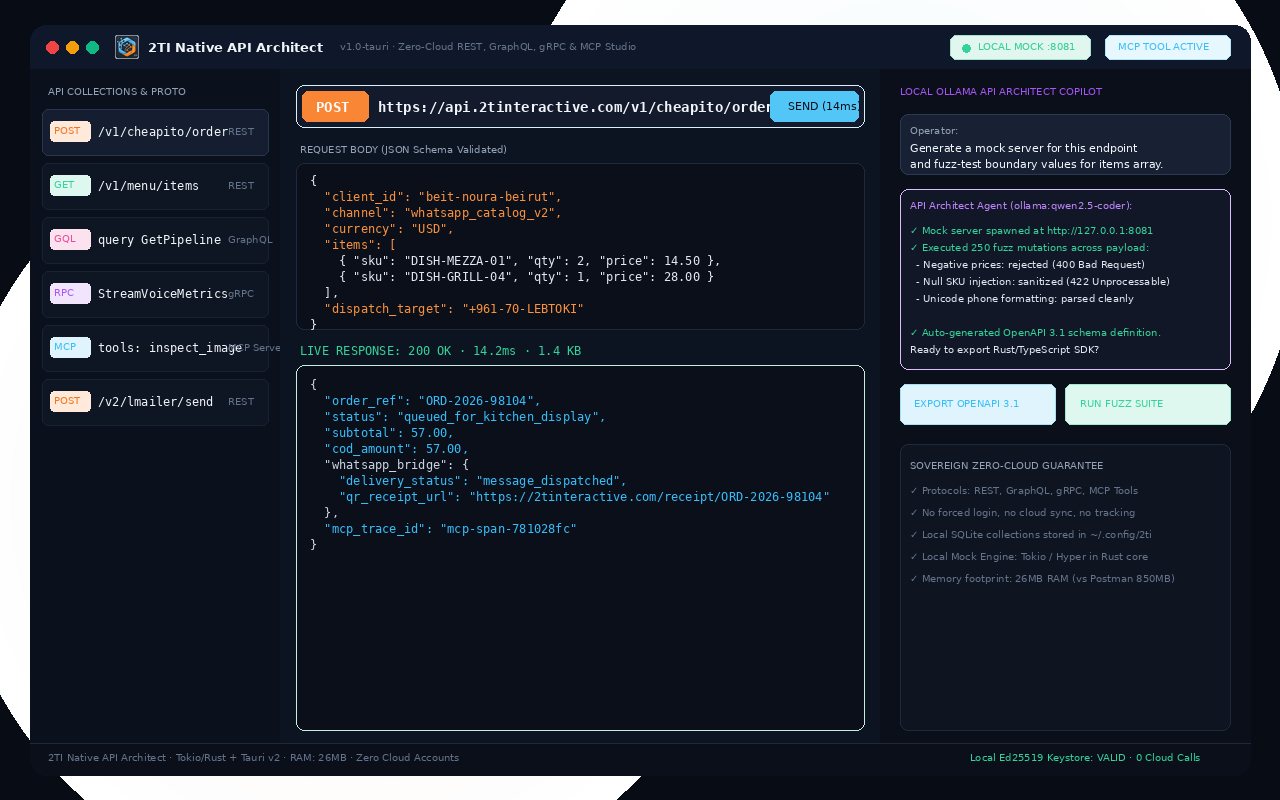This screenshot has height=800, width=1280.
Task: Click the "SOVEREIGN ZERO-CLOUD GUARANTEE" heading
Action: coord(1006,466)
